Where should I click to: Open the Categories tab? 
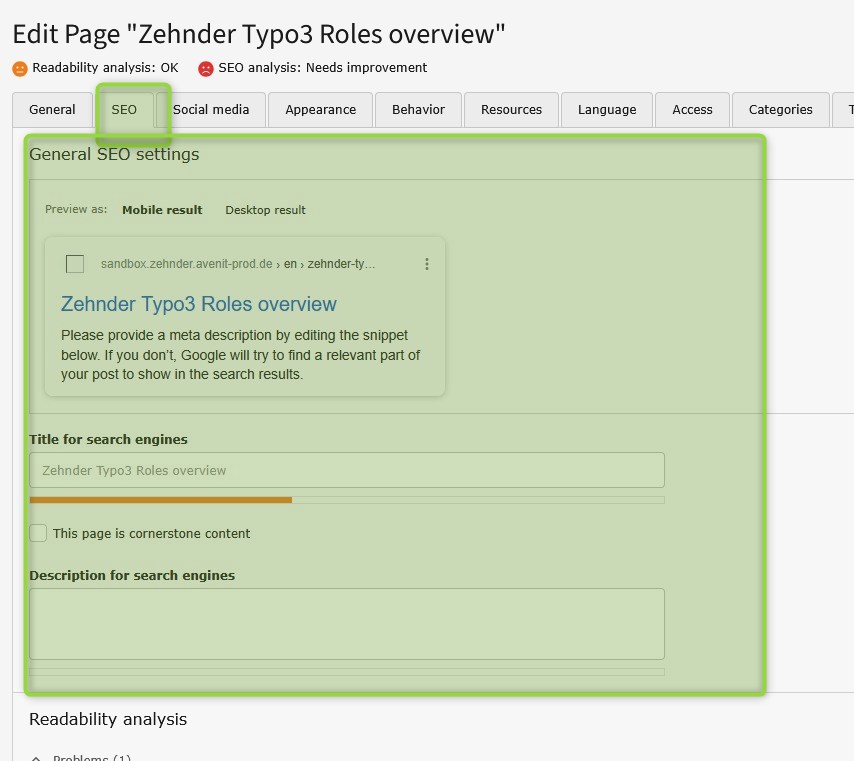[781, 110]
